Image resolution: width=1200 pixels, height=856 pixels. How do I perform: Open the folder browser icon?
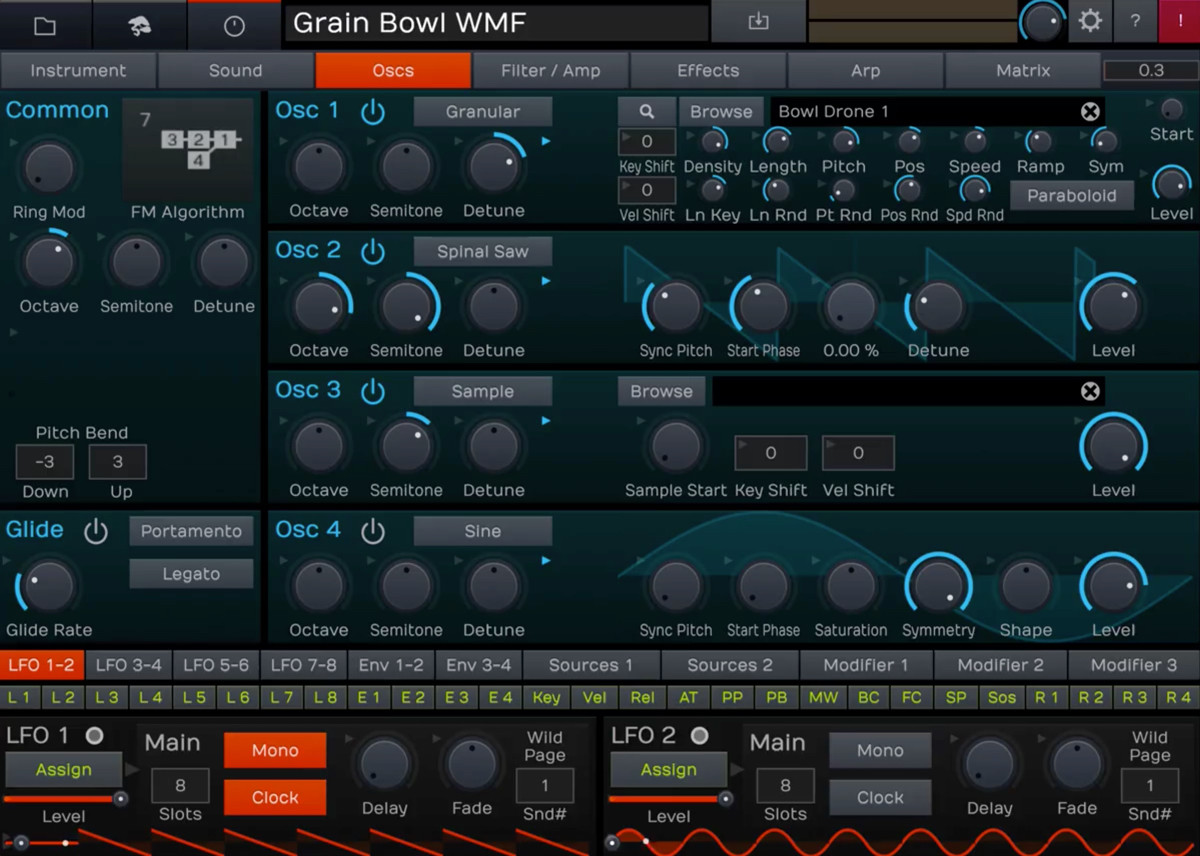(x=45, y=26)
